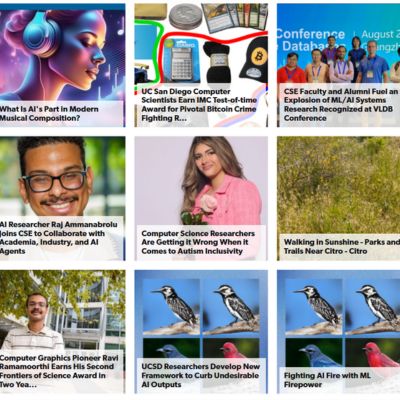Click the grassy hillside trail photo
This screenshot has width=400, height=400.
[338, 185]
